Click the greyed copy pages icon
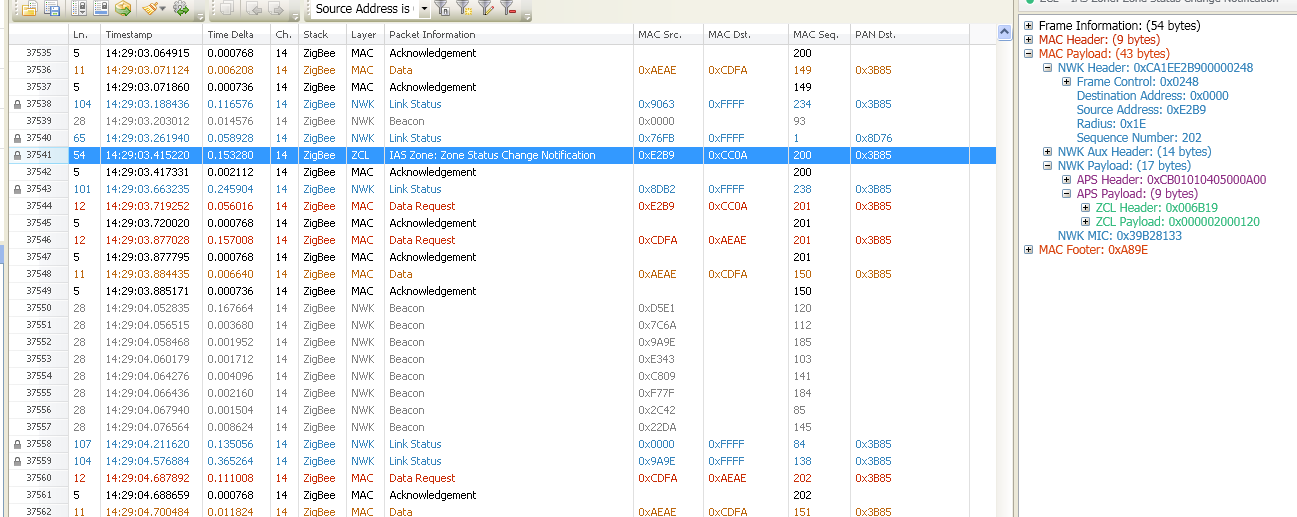 click(x=227, y=9)
